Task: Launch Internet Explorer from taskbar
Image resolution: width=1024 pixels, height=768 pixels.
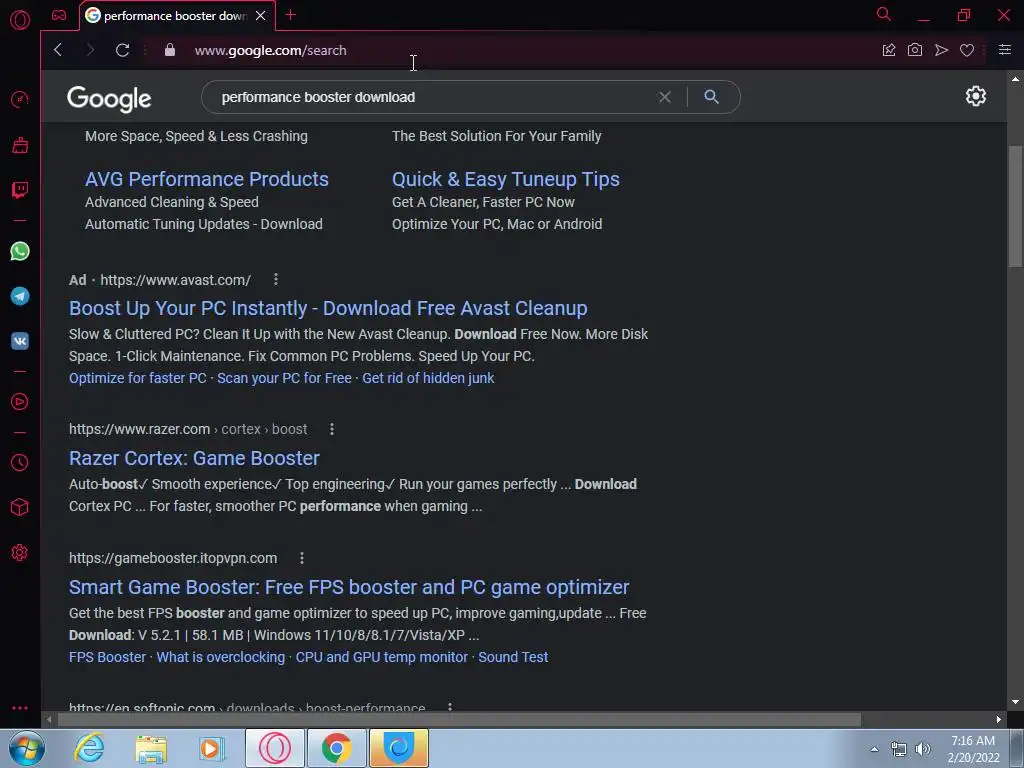Action: pyautogui.click(x=89, y=748)
